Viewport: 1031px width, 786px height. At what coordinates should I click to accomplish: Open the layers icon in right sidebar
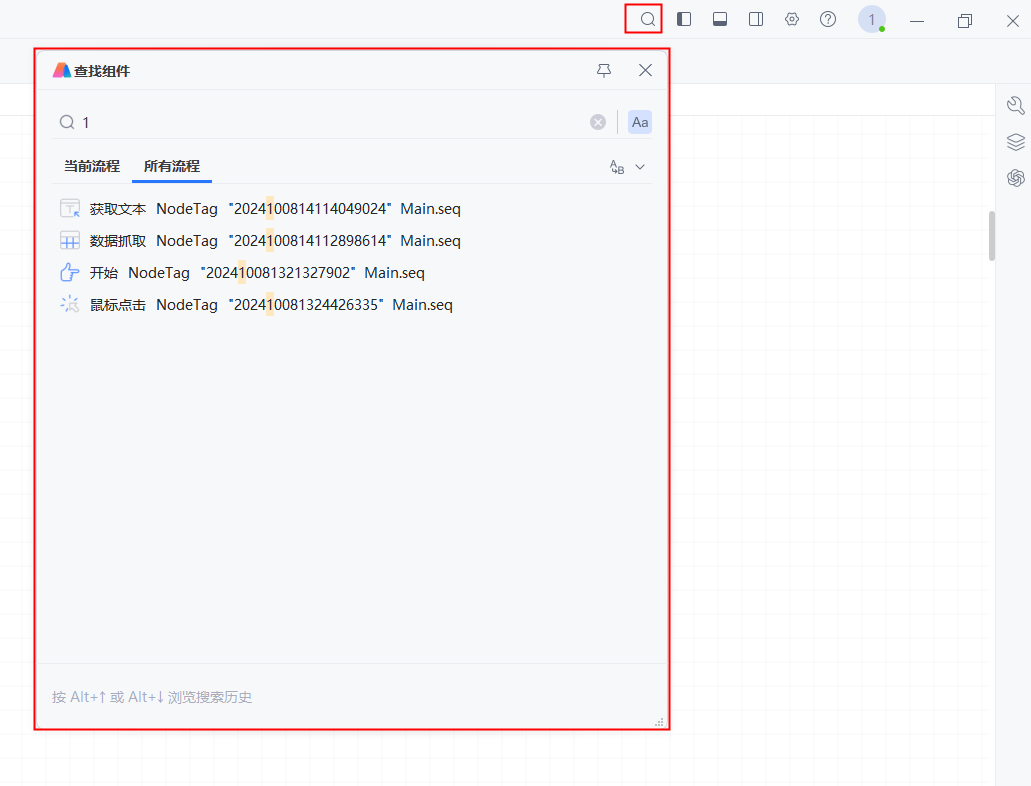[1016, 142]
